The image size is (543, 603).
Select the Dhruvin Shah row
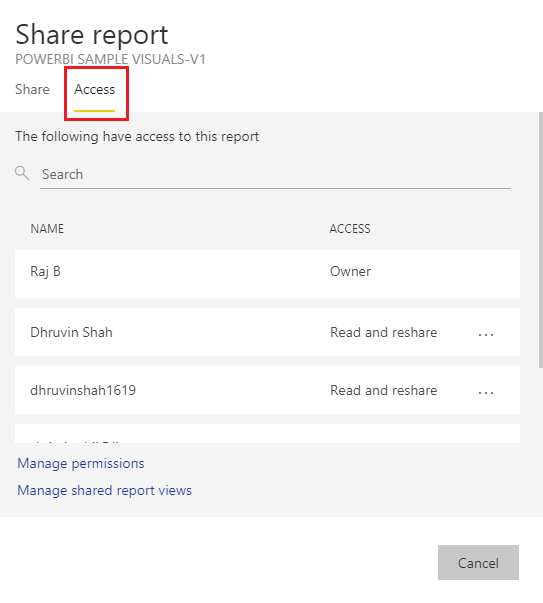267,332
